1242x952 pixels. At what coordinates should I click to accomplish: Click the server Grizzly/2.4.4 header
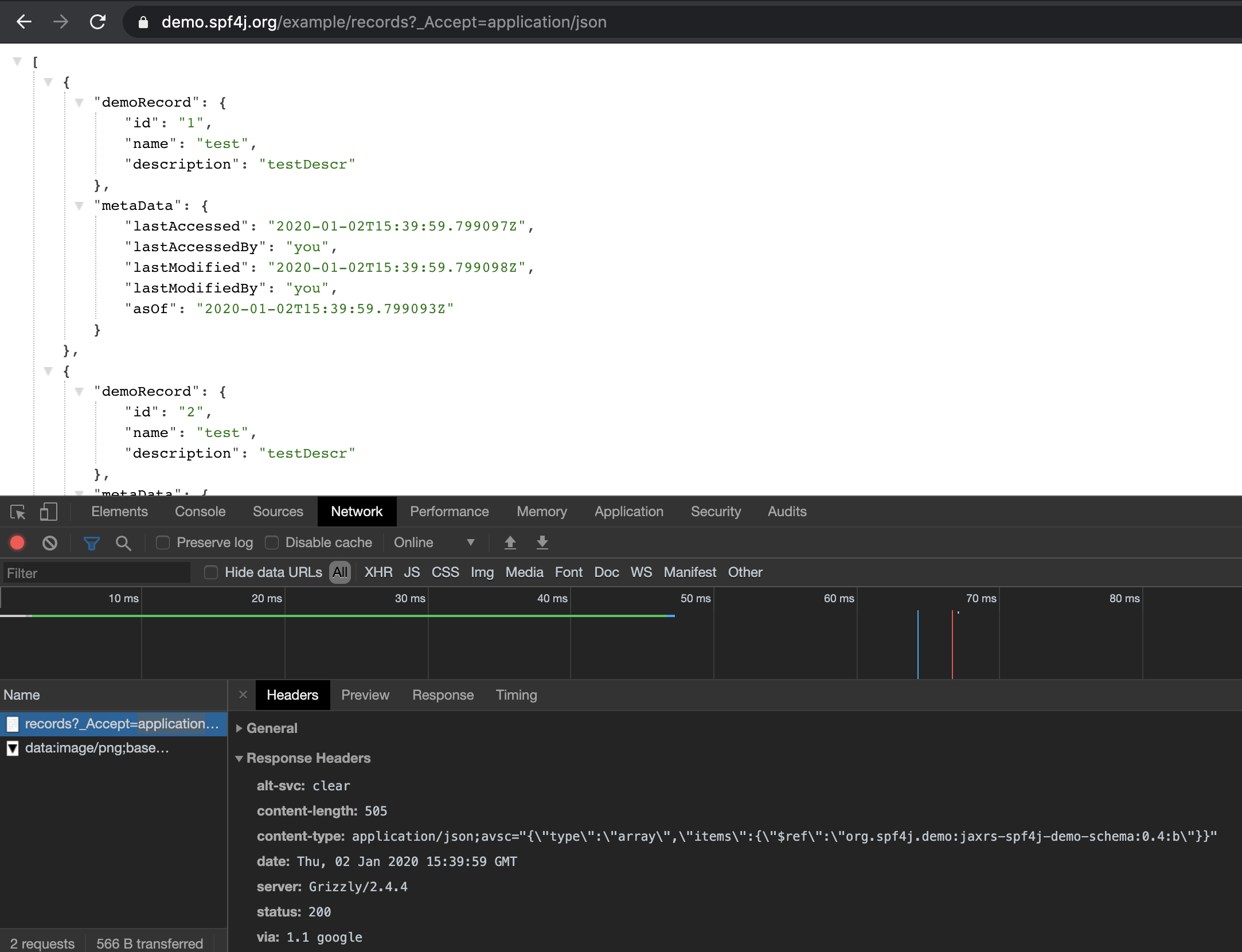click(x=332, y=887)
